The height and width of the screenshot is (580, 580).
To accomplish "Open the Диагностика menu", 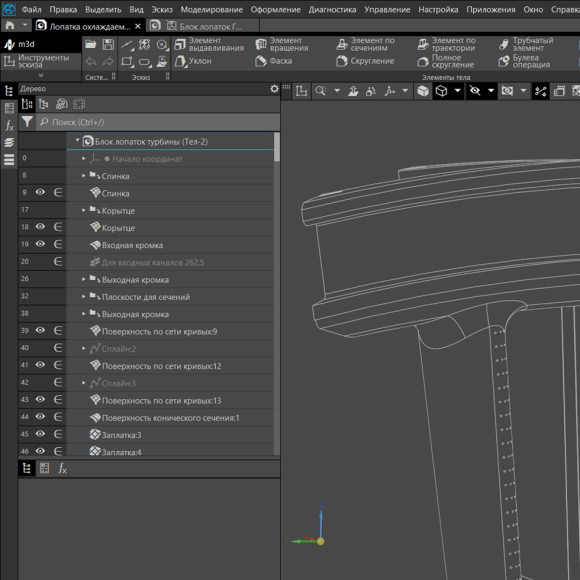I will [x=332, y=10].
